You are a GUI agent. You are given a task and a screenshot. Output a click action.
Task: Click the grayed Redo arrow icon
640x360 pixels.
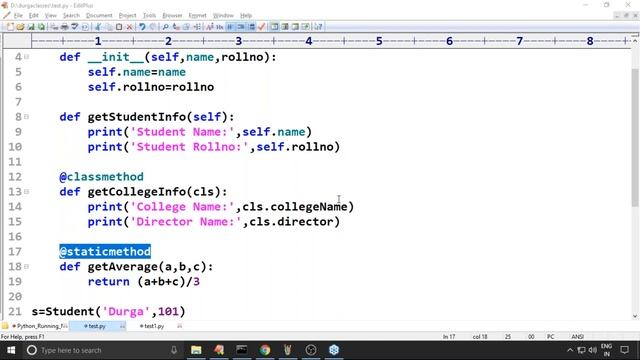click(x=153, y=27)
